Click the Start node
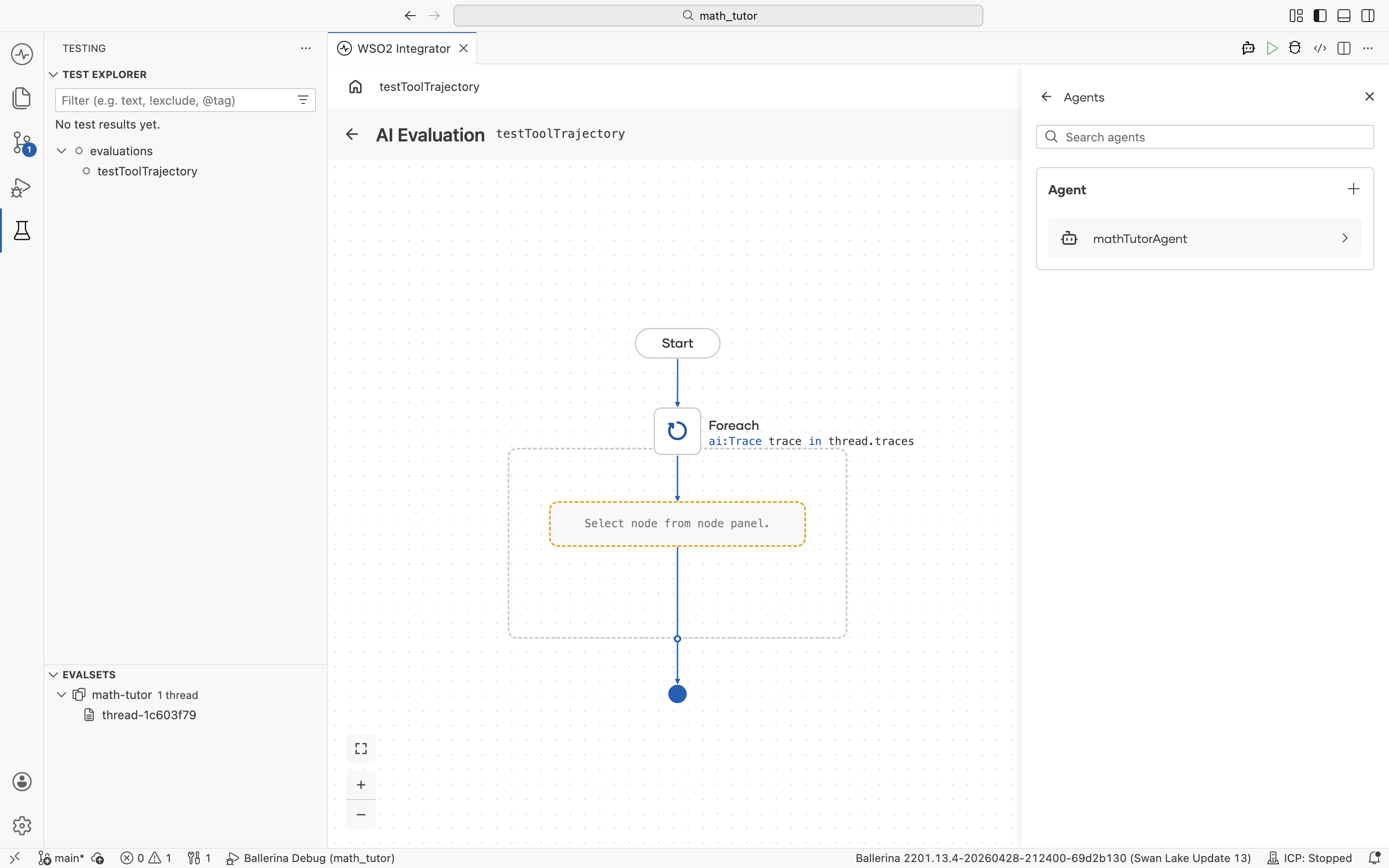The width and height of the screenshot is (1389, 868). (x=678, y=344)
